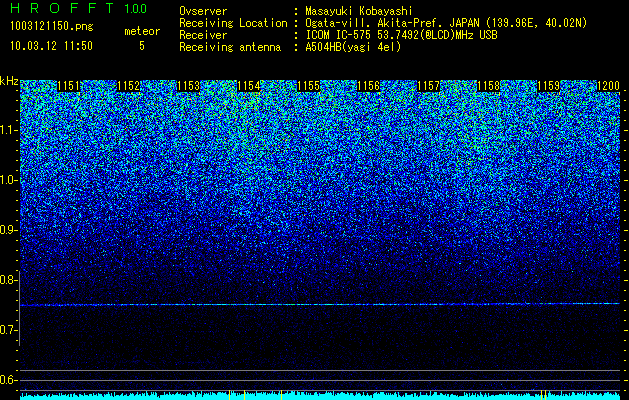Click the observer name Masayuki Kobayashi

359,11
